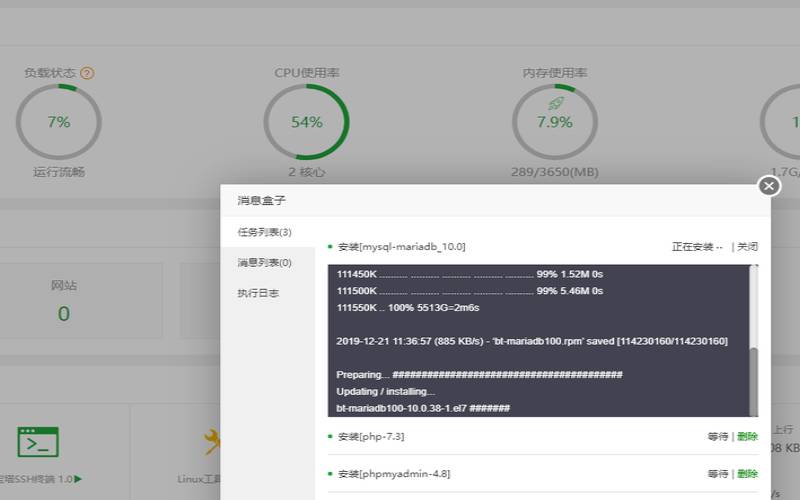Viewport: 800px width, 500px height.
Task: Click the install log scrollbar thumb
Action: click(x=754, y=382)
